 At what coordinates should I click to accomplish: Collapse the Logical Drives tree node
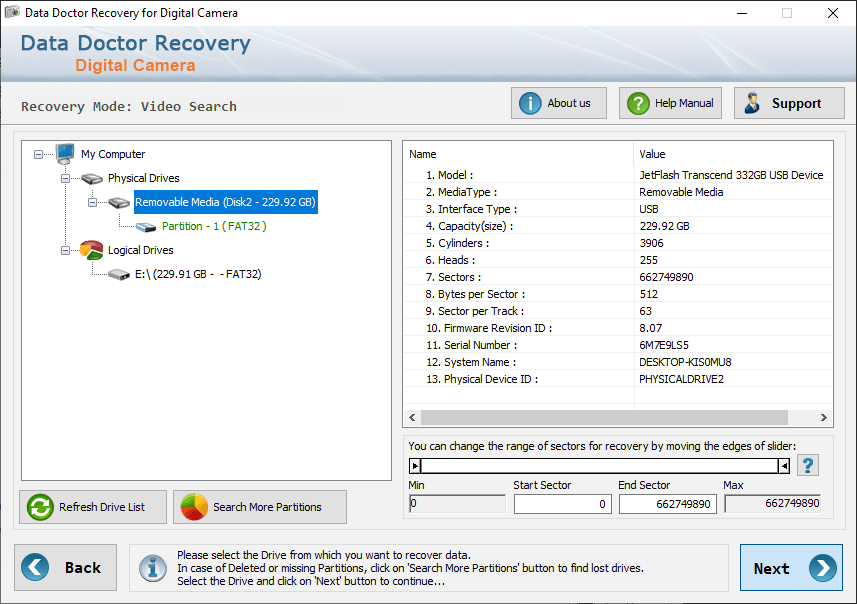65,250
